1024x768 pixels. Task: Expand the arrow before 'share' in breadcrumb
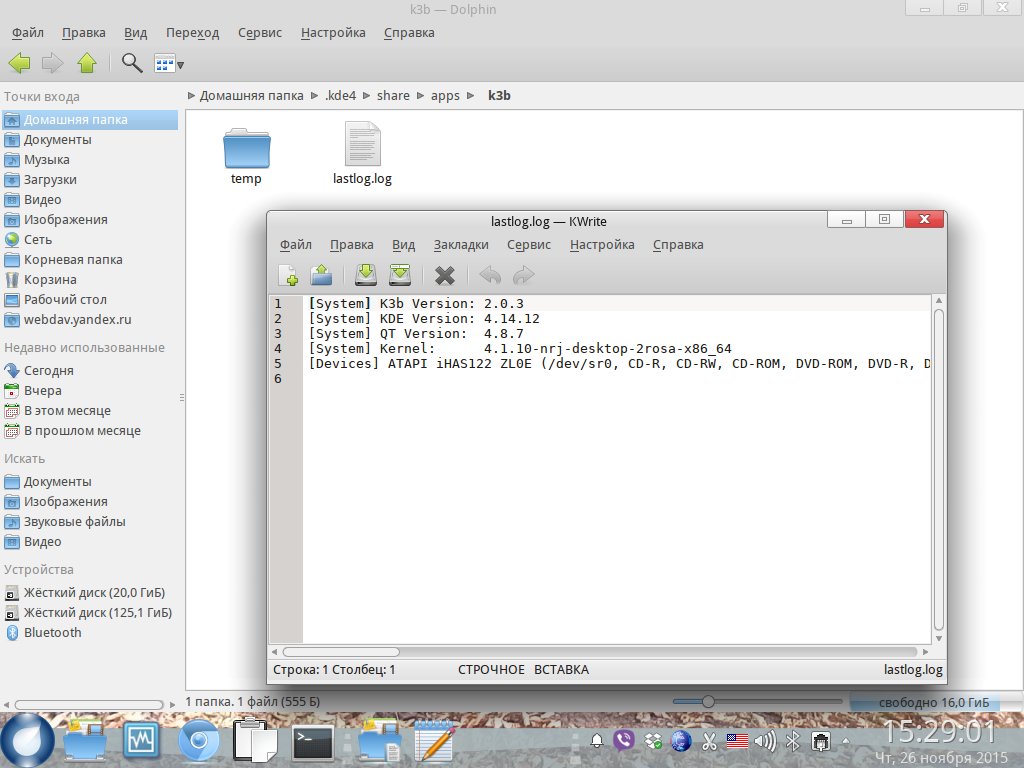(368, 96)
